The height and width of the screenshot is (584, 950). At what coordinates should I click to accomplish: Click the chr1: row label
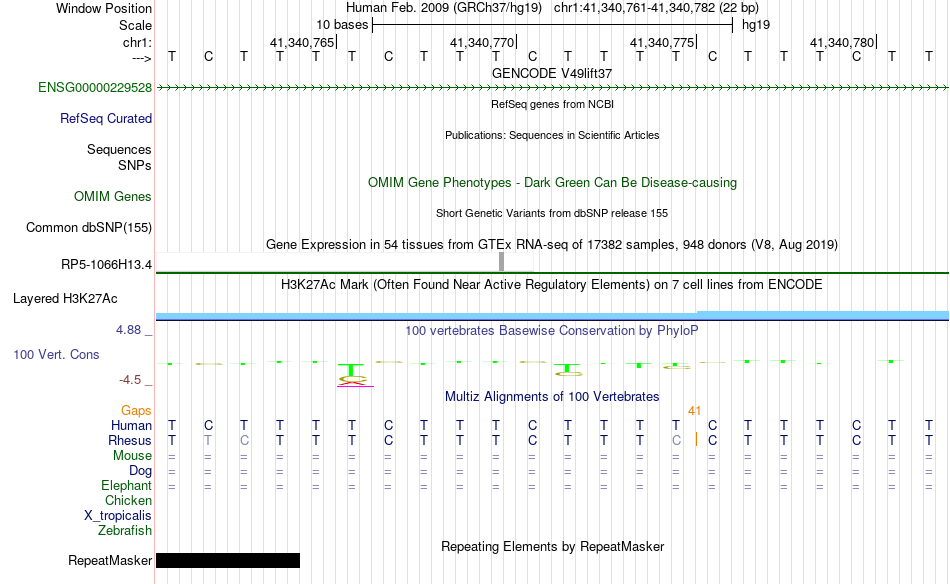138,42
